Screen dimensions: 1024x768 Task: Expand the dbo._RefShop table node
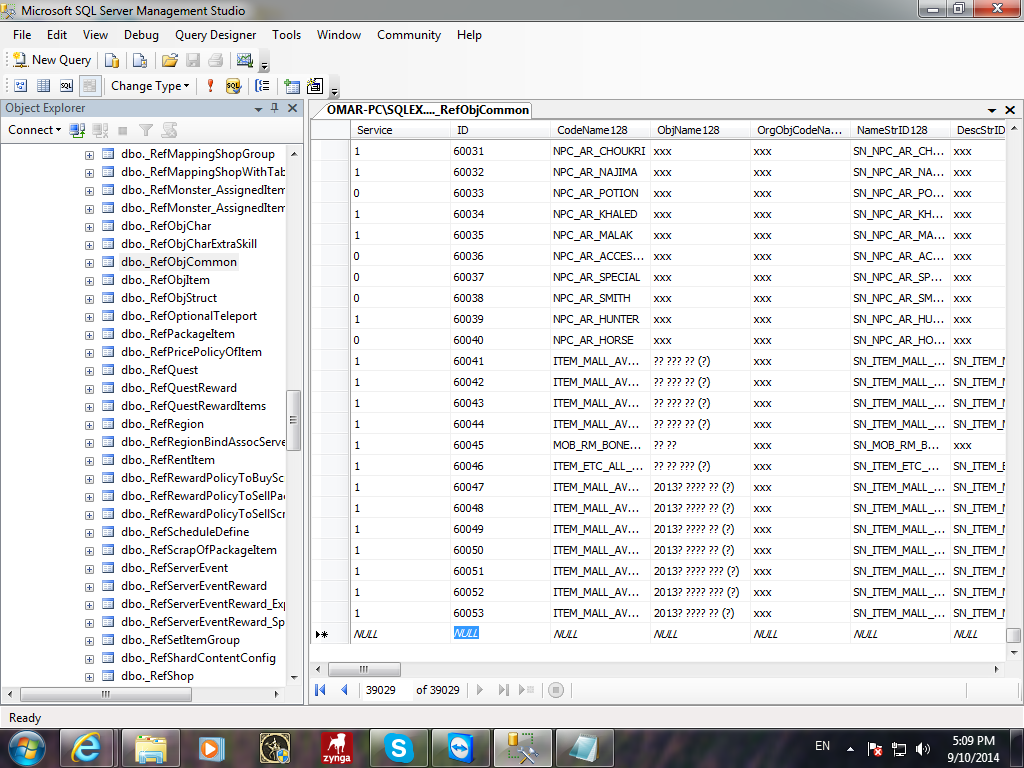pos(89,677)
